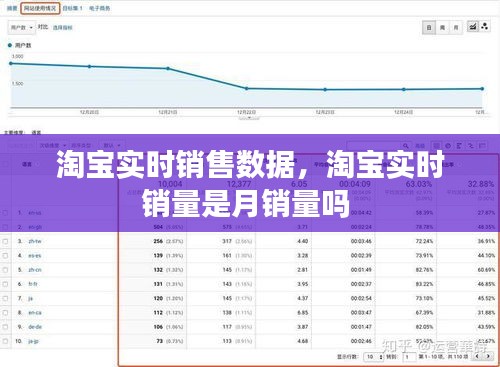Check the row 4 es-es checkbox

click(x=5, y=256)
